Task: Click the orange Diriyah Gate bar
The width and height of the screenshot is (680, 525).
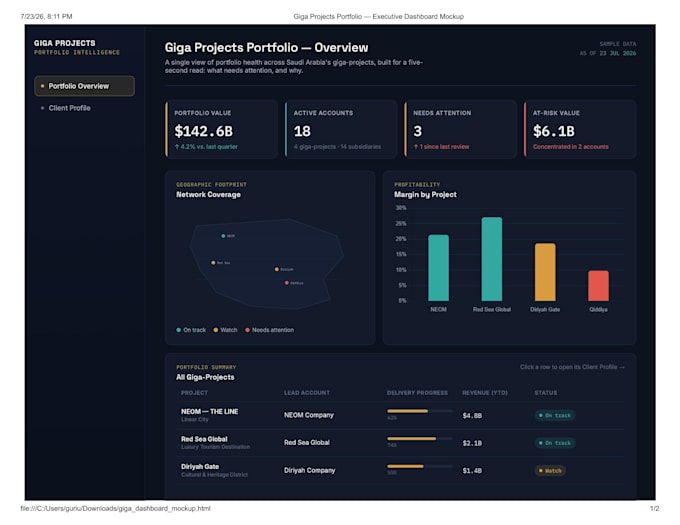Action: 545,272
